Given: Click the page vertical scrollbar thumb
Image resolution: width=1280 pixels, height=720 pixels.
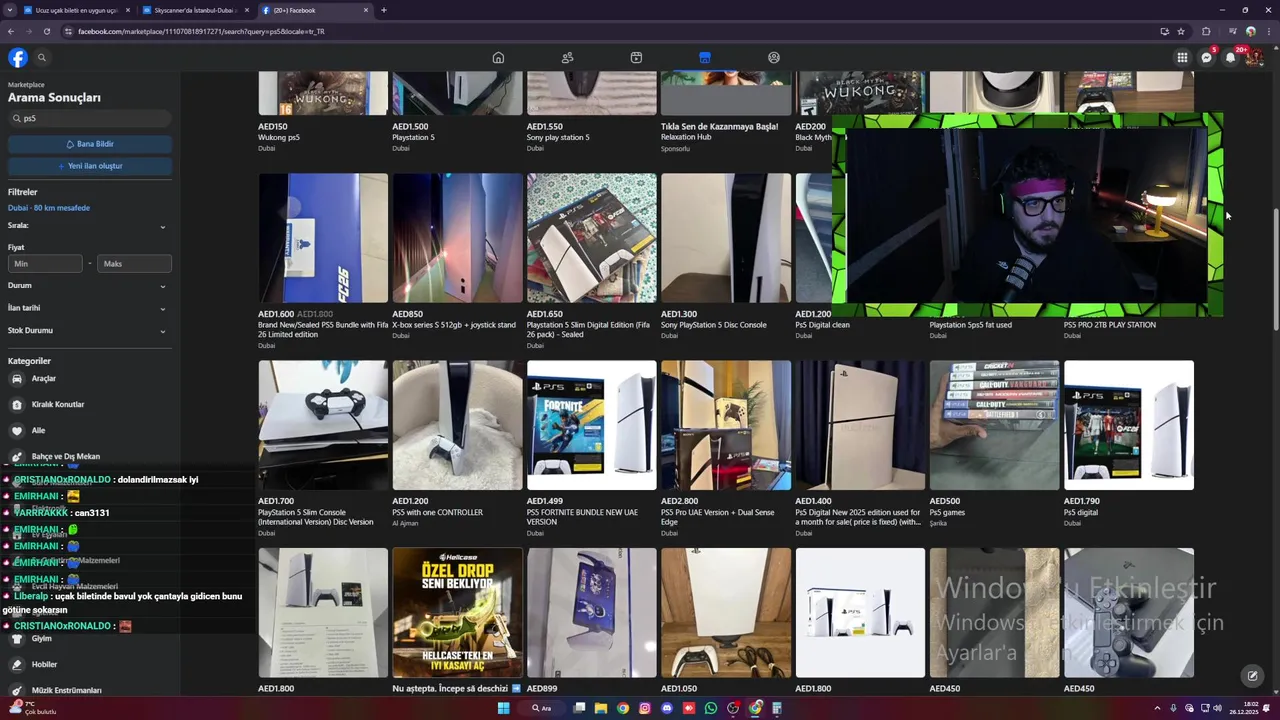Looking at the screenshot, I should point(1274,268).
